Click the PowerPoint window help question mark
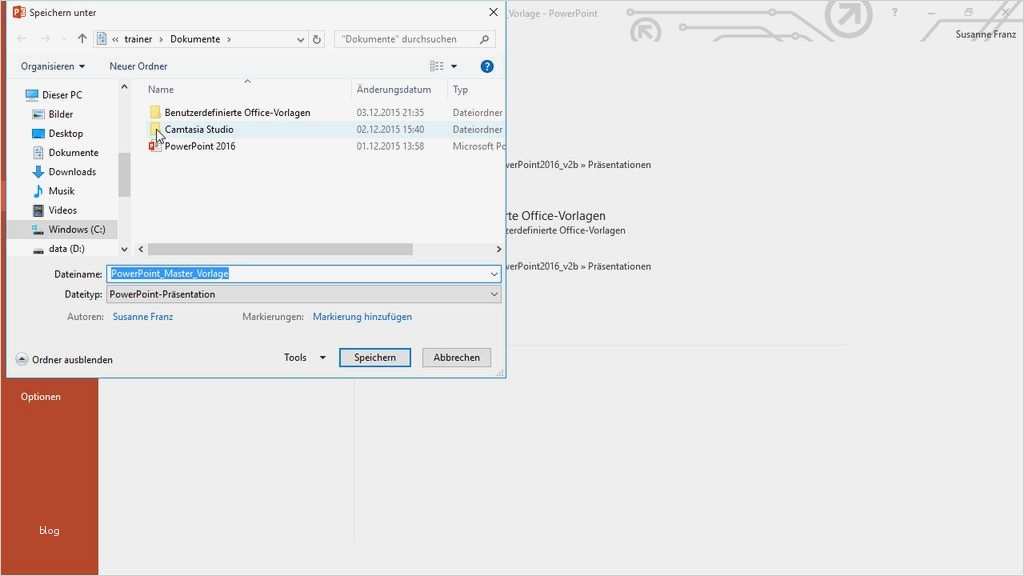 895,12
